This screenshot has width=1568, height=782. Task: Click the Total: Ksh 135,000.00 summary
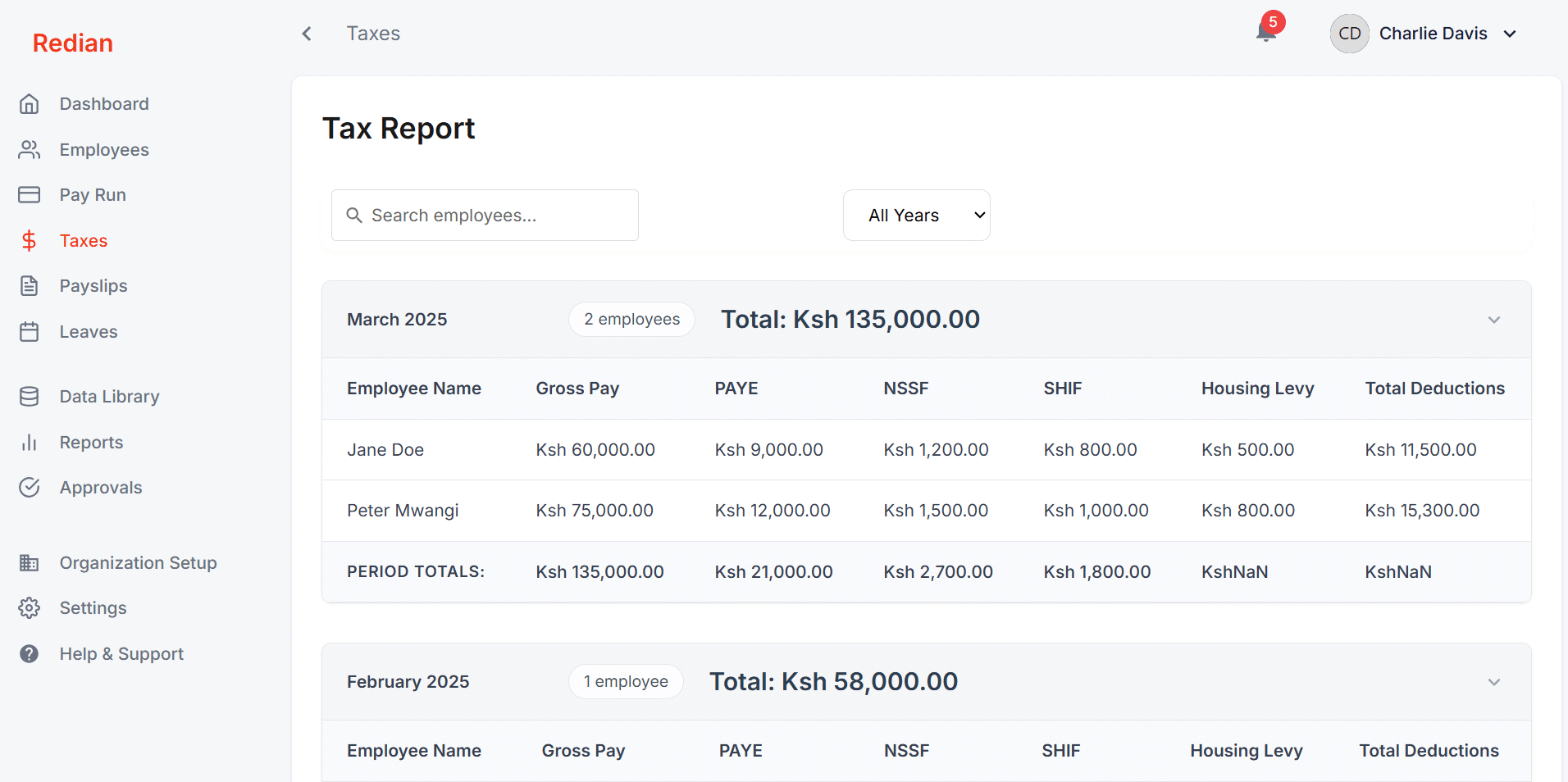coord(850,320)
